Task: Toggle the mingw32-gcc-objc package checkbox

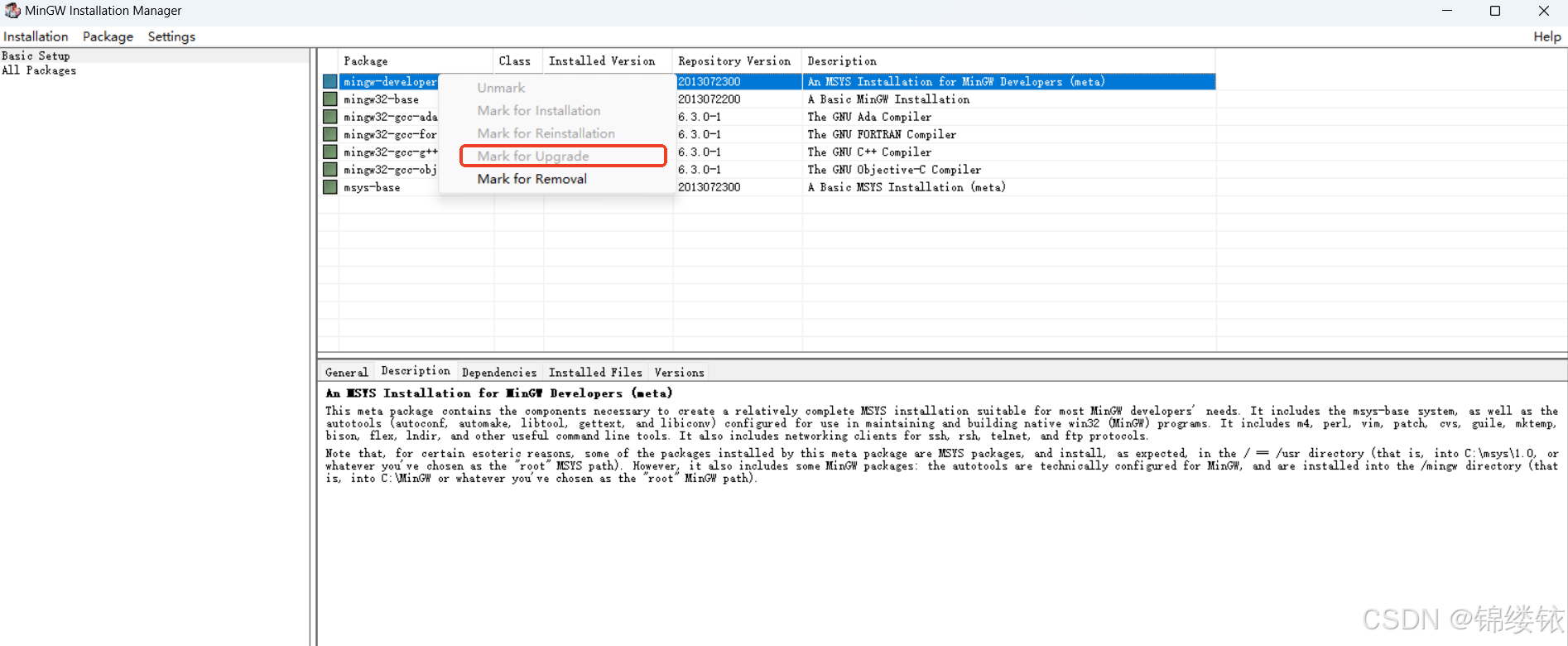Action: pos(329,169)
